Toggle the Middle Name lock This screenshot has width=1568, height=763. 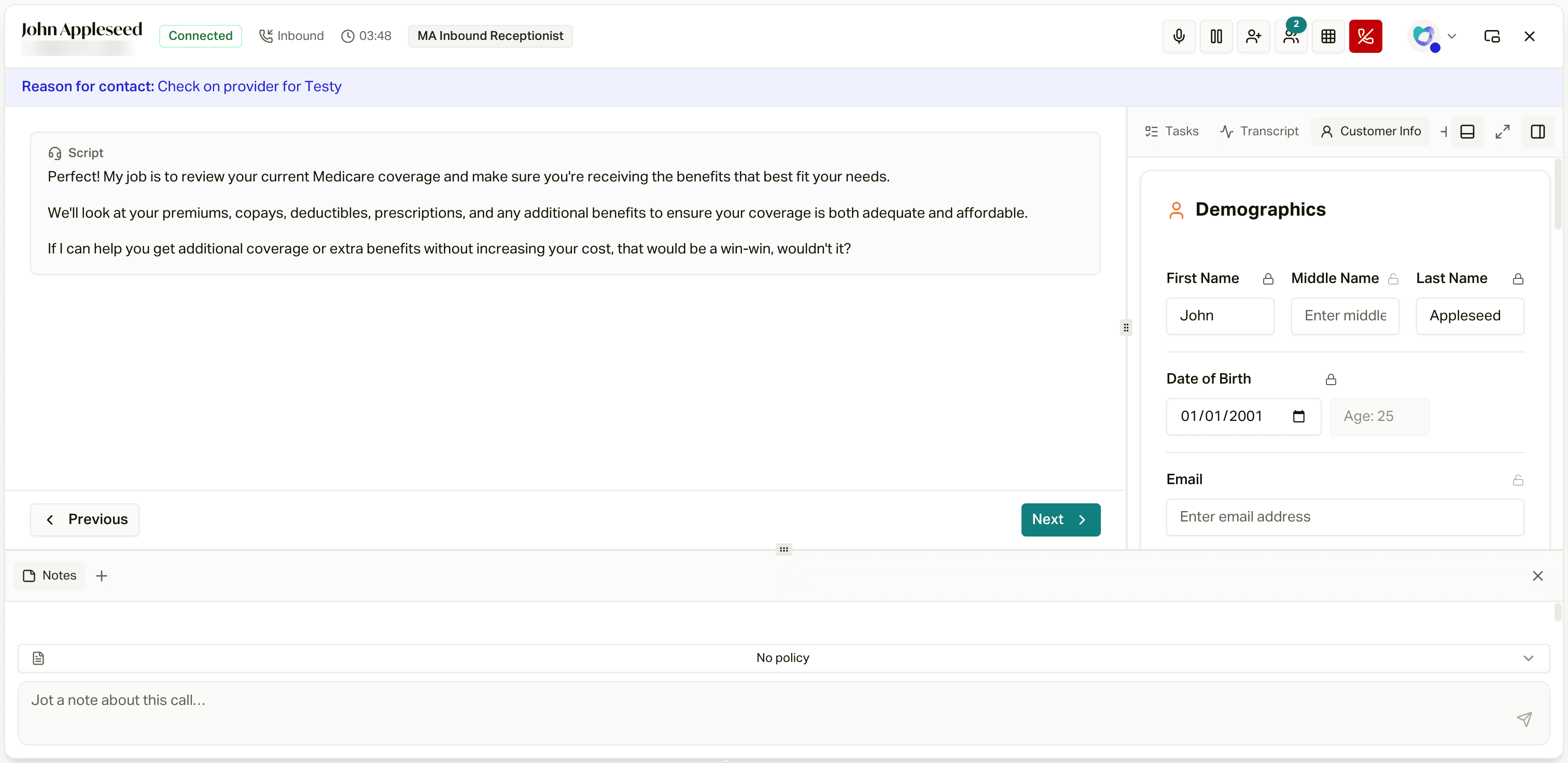click(1393, 279)
